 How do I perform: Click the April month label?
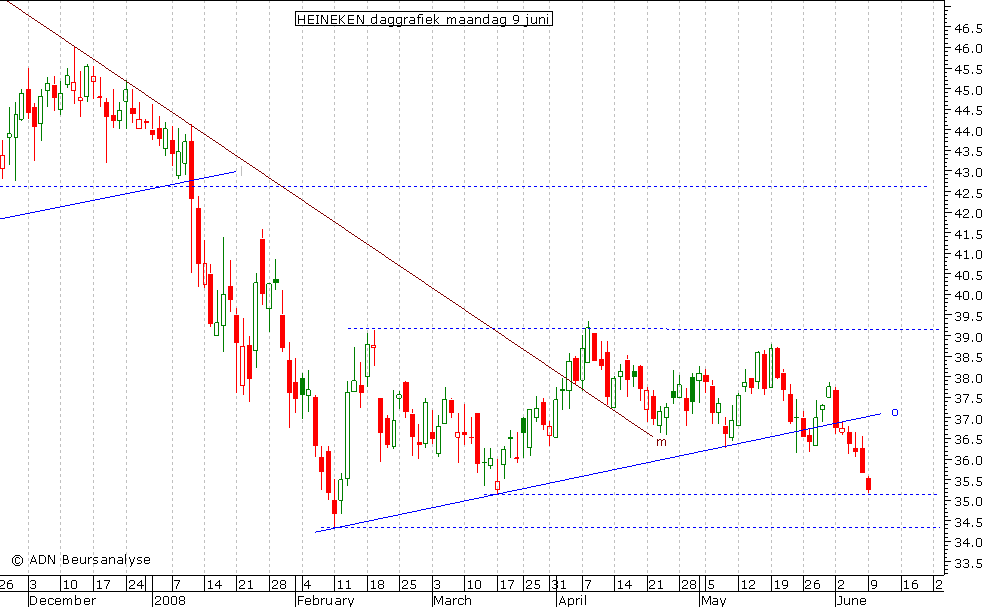click(x=572, y=600)
